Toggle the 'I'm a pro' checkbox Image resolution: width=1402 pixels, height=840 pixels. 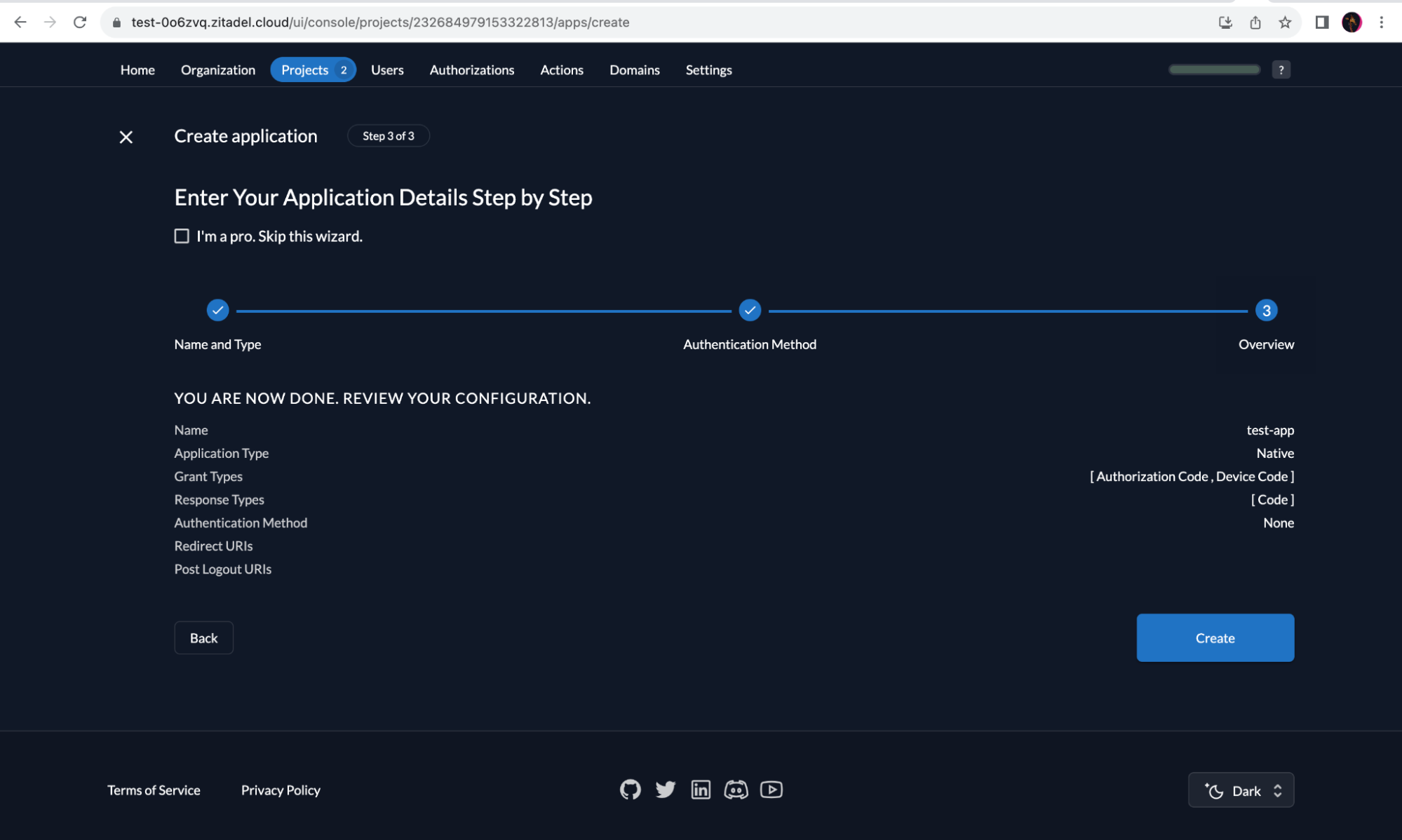coord(180,236)
